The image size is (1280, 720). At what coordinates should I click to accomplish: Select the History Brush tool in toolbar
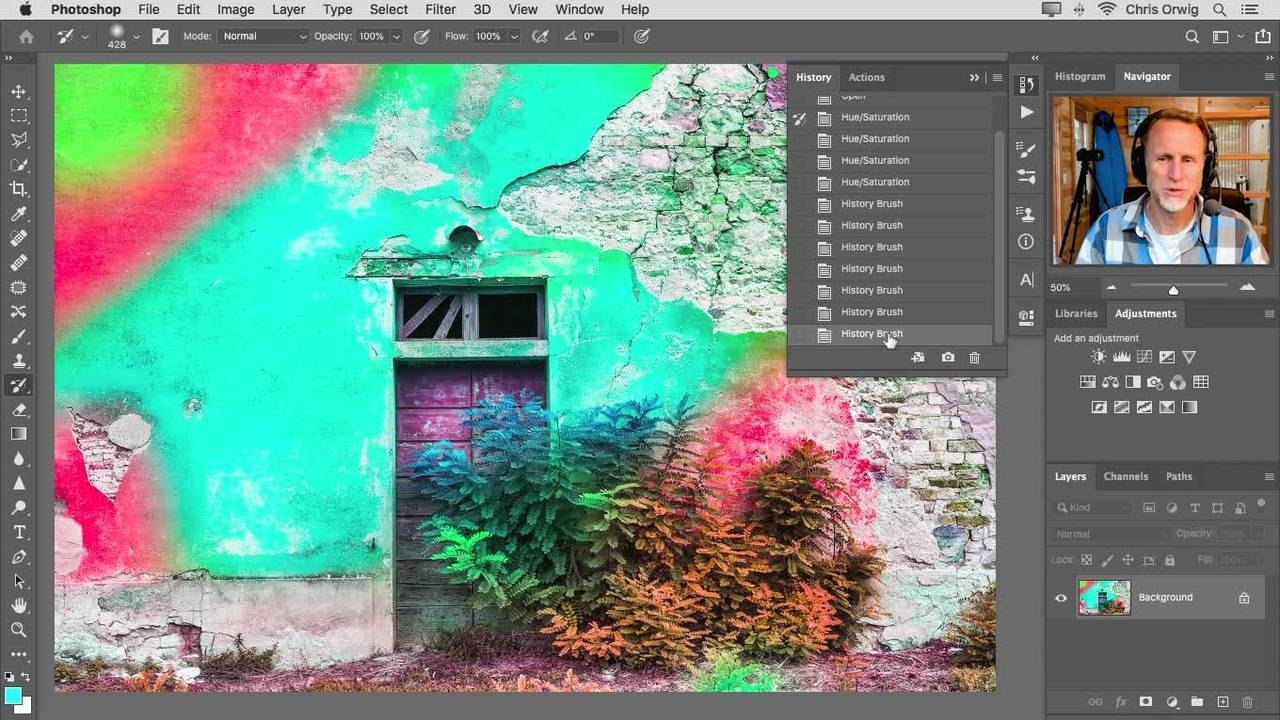[x=19, y=385]
